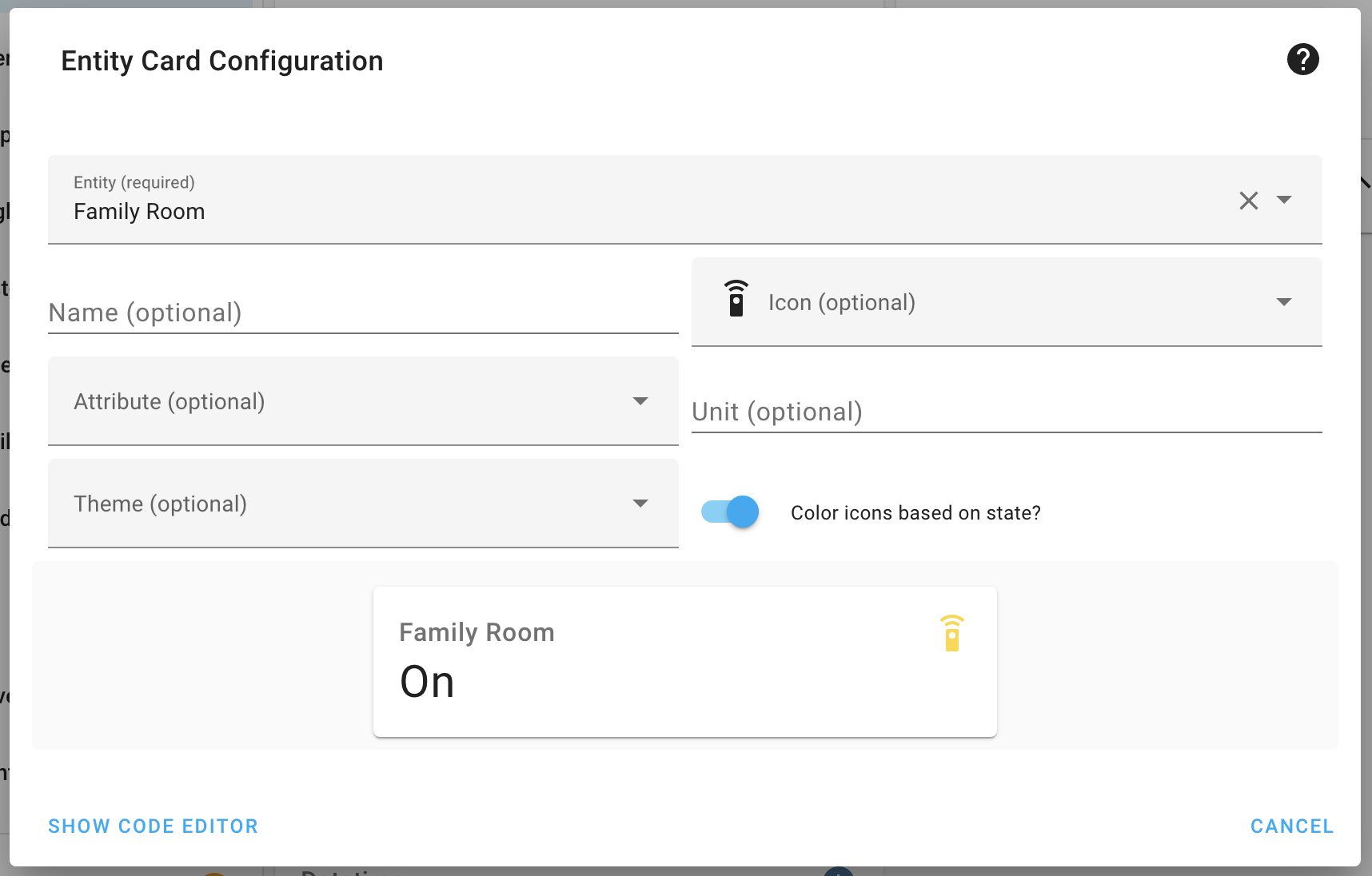Expand the Icon picker dropdown arrow

[x=1284, y=302]
